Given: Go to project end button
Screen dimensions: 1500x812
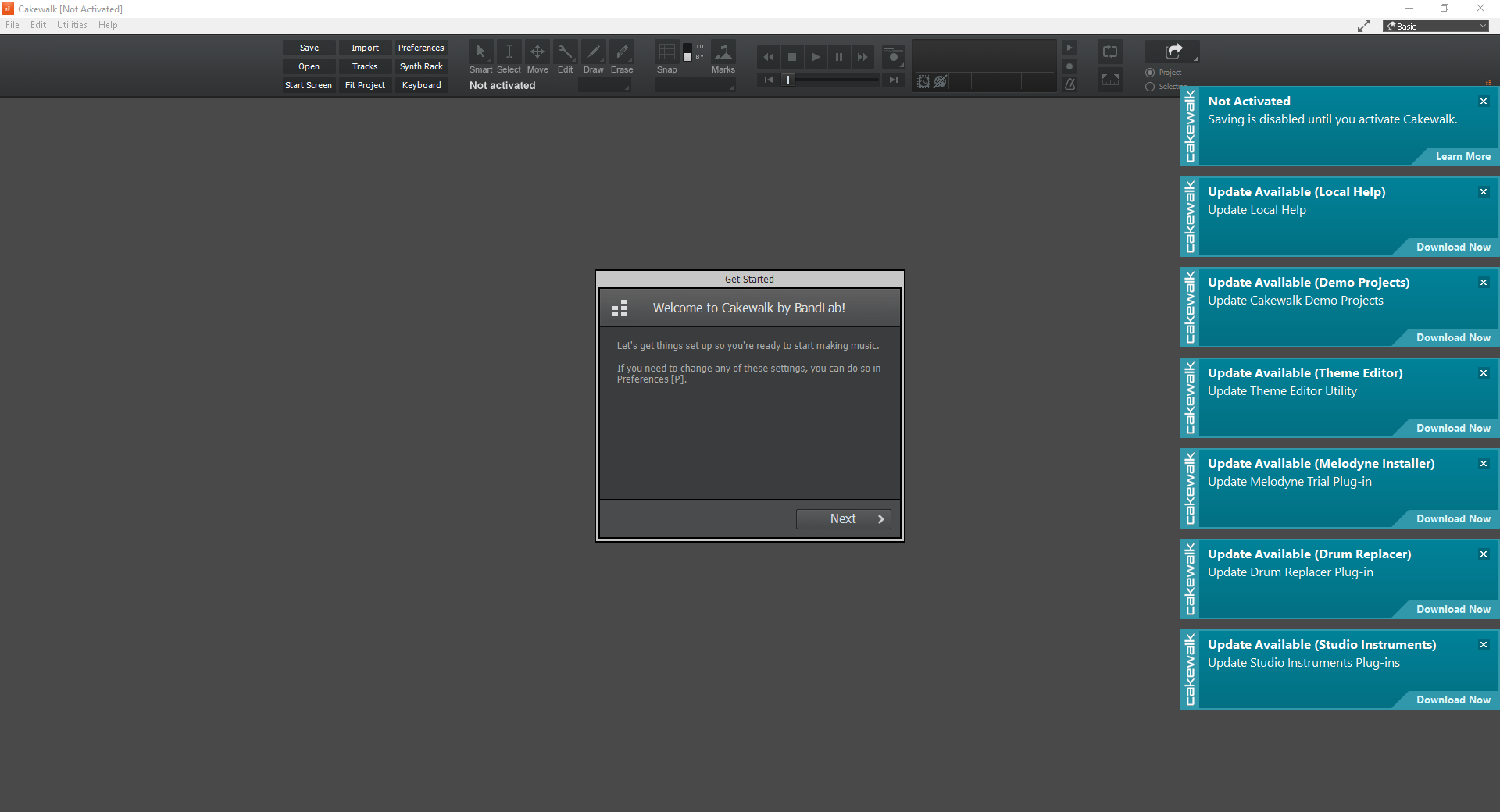Looking at the screenshot, I should [x=894, y=80].
